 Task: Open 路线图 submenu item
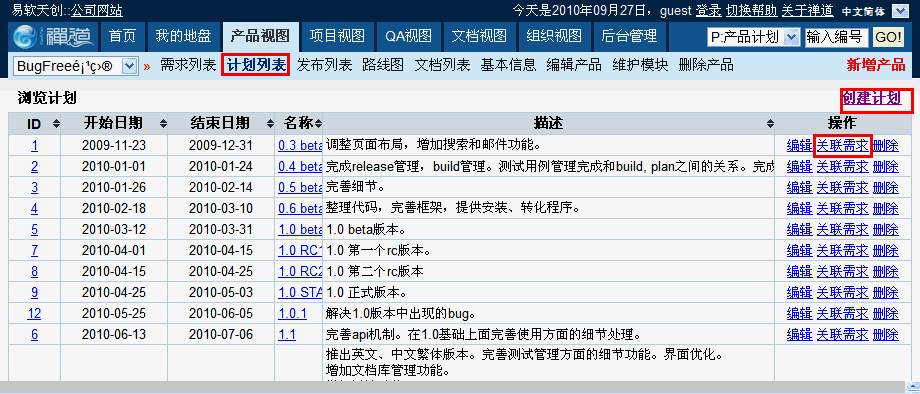[x=383, y=65]
